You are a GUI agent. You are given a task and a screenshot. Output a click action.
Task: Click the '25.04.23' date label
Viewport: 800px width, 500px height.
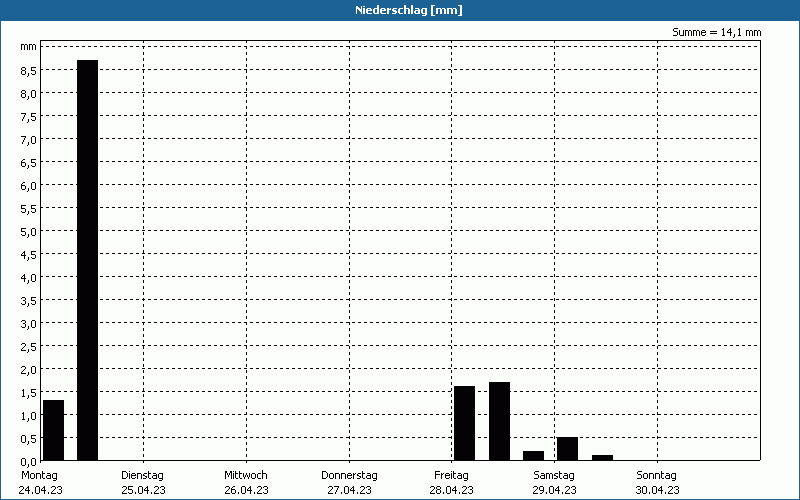(x=143, y=490)
